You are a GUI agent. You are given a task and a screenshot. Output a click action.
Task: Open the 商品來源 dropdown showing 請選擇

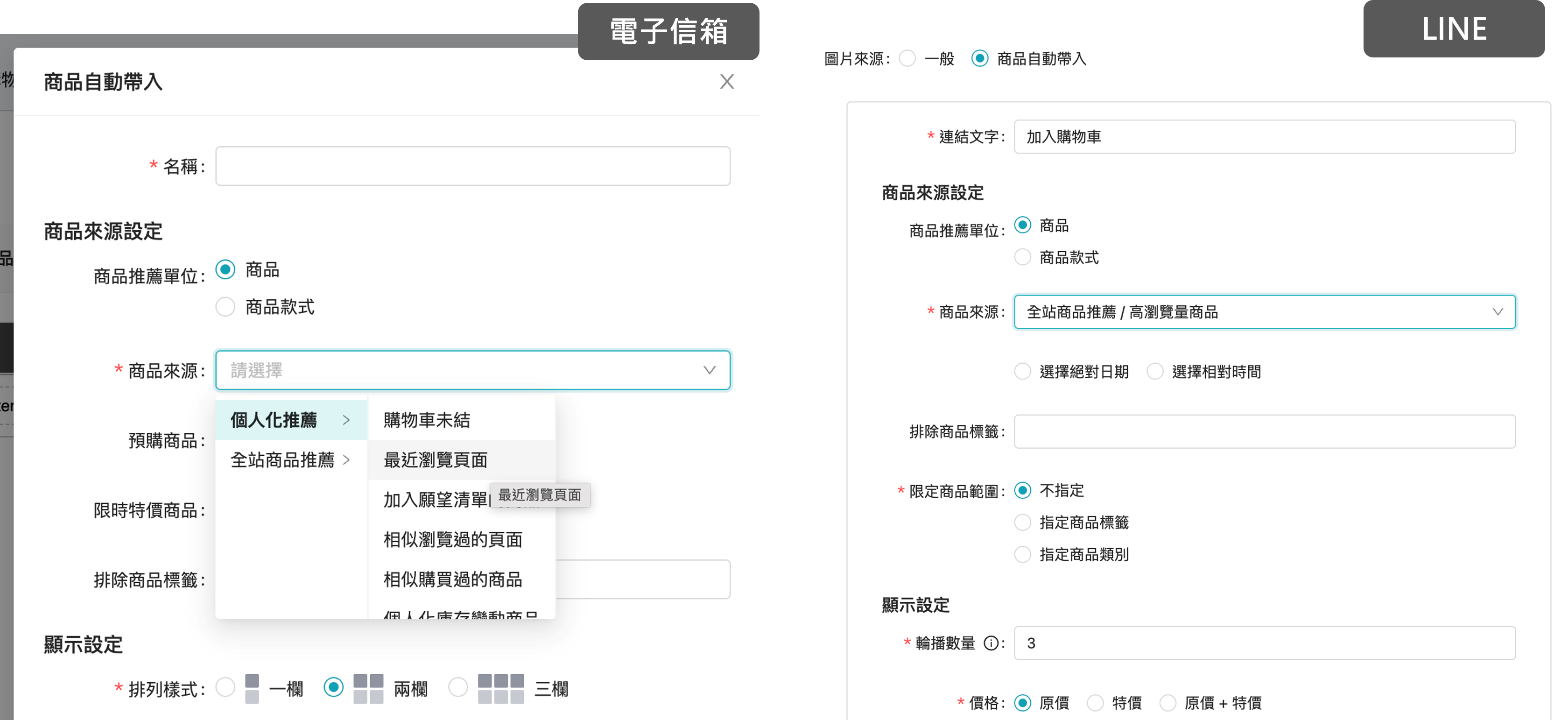click(x=472, y=370)
